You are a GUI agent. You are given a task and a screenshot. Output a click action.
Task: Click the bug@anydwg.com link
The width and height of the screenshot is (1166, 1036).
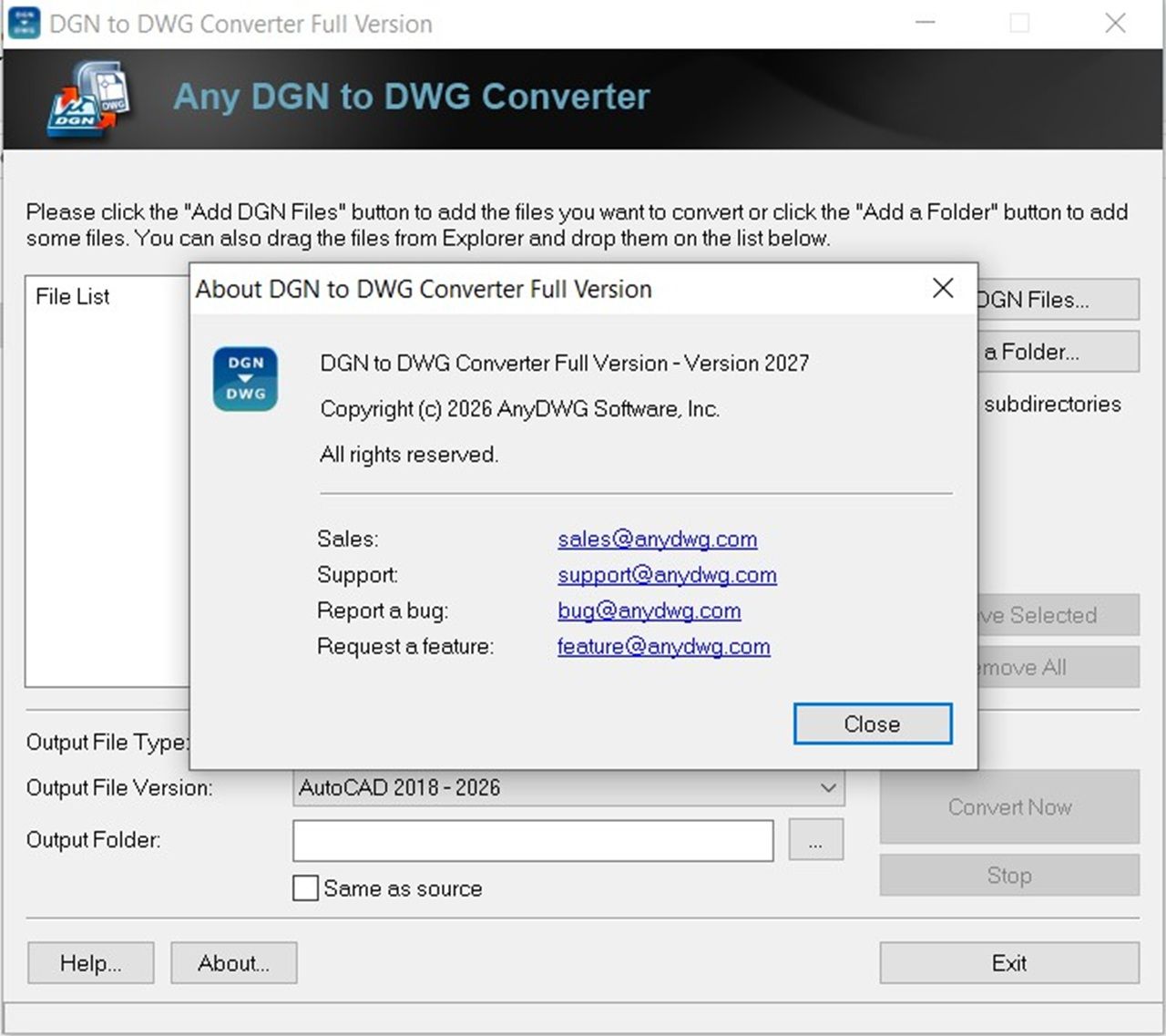(649, 610)
